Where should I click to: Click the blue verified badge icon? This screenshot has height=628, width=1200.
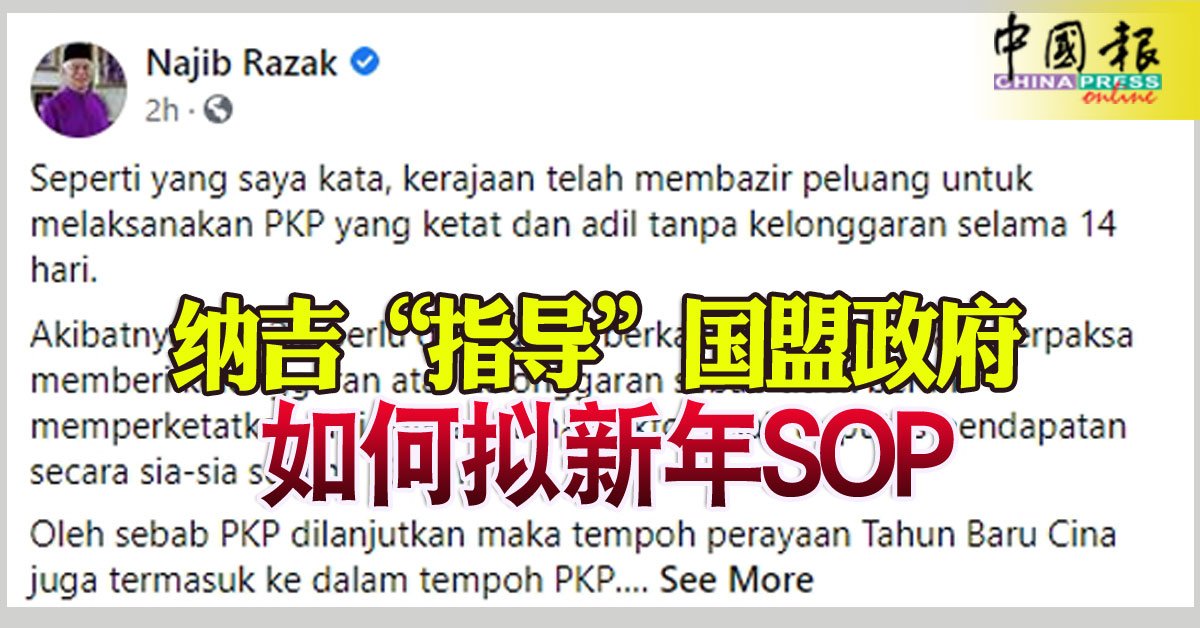[x=366, y=63]
